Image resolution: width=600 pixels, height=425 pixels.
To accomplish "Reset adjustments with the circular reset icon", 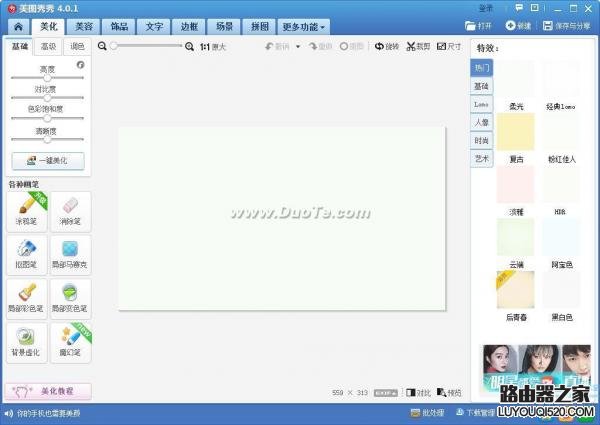I will tap(80, 65).
